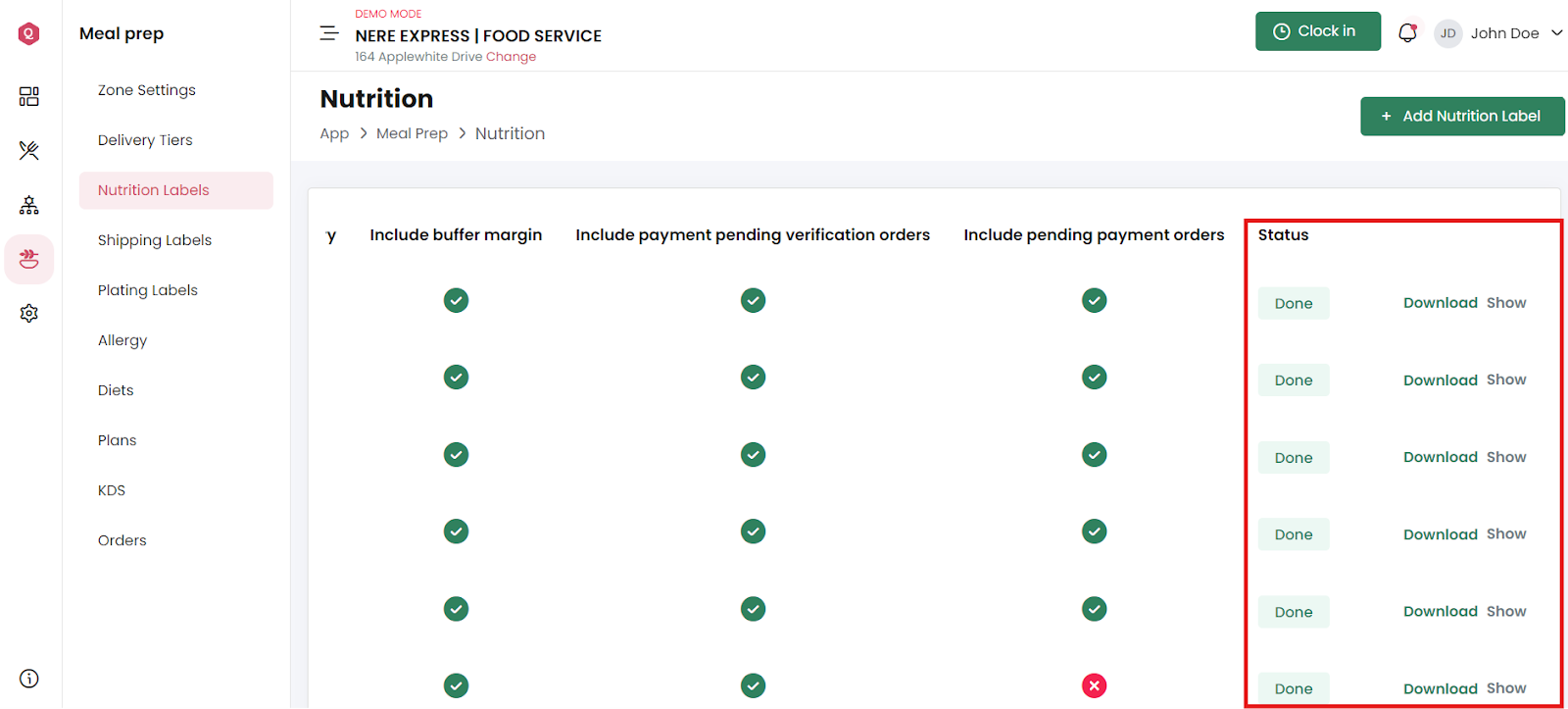This screenshot has height=709, width=1568.
Task: Show the first row nutrition label
Action: [x=1506, y=303]
